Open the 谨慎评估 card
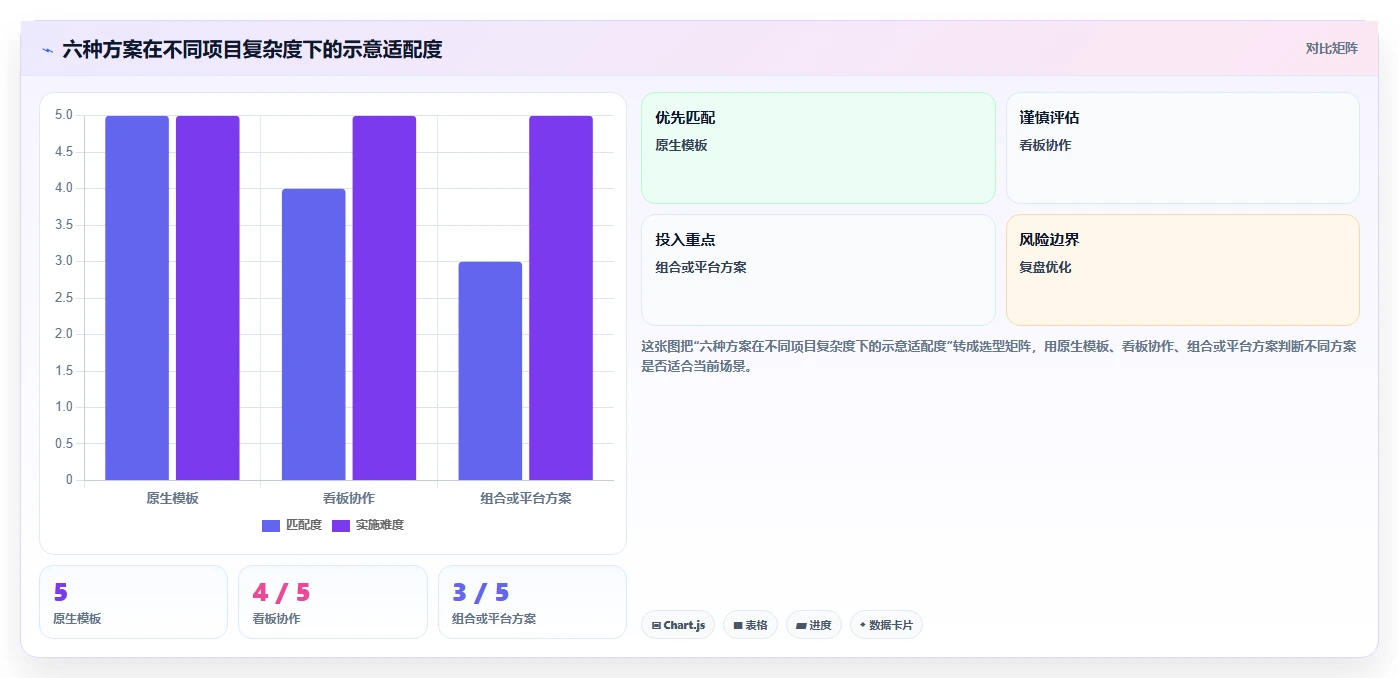The height and width of the screenshot is (678, 1399). click(x=1182, y=148)
